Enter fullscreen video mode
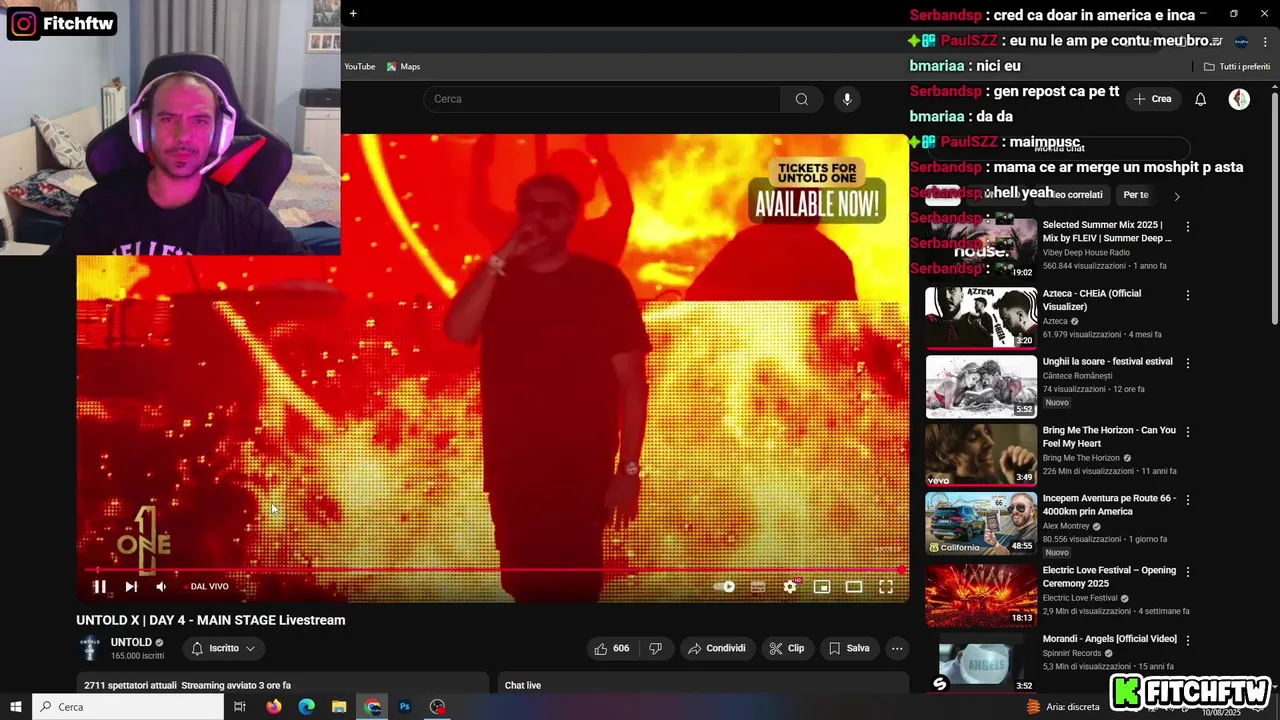This screenshot has height=720, width=1280. (886, 587)
